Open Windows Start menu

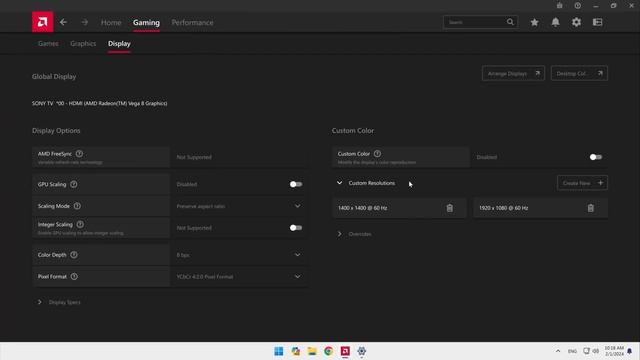click(279, 351)
